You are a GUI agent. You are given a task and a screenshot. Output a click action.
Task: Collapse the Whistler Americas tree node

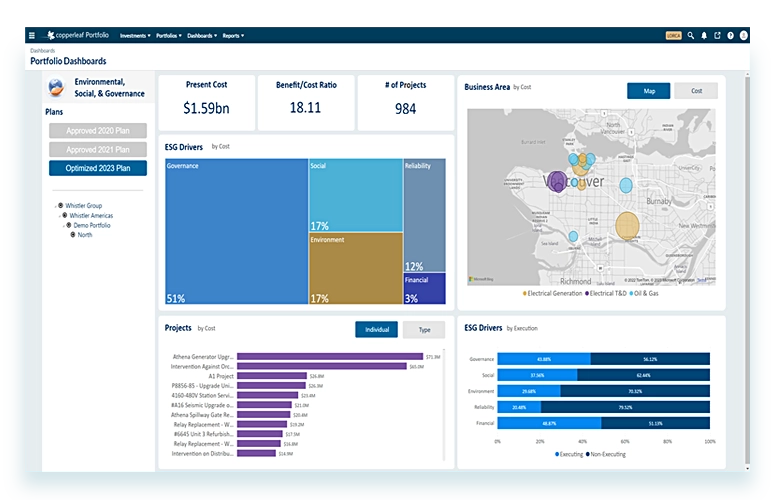pos(59,215)
